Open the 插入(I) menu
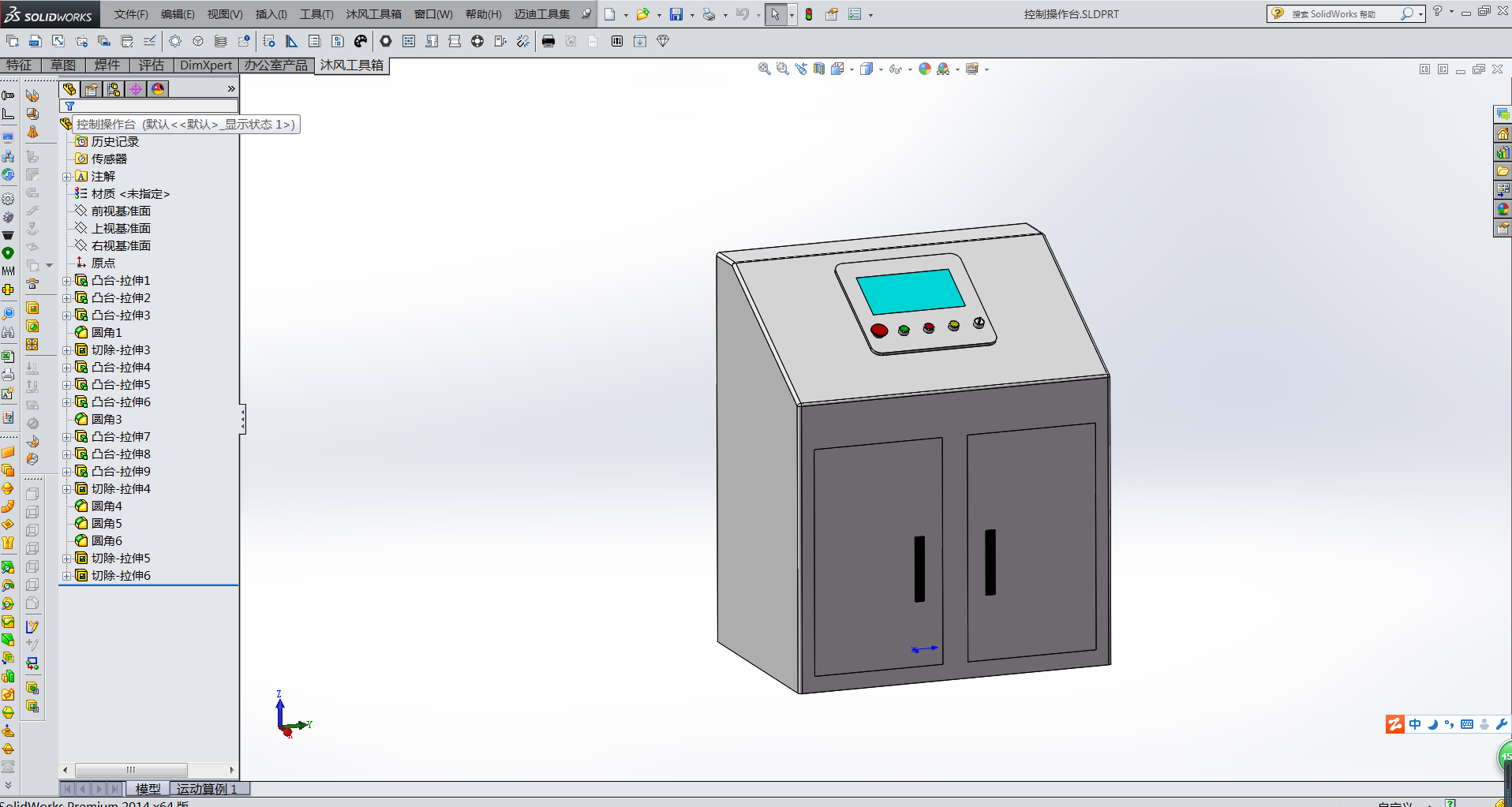This screenshot has width=1512, height=807. [271, 14]
